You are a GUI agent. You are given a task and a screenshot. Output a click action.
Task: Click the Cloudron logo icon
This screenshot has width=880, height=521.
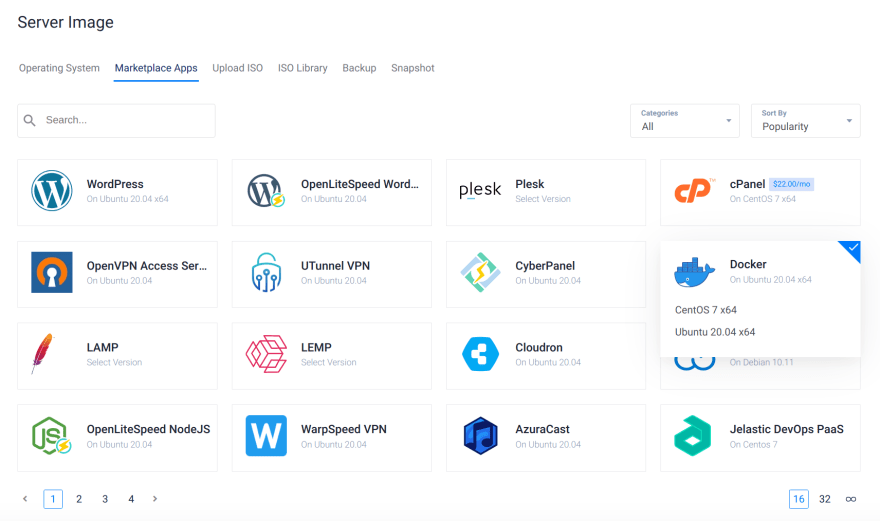point(480,354)
